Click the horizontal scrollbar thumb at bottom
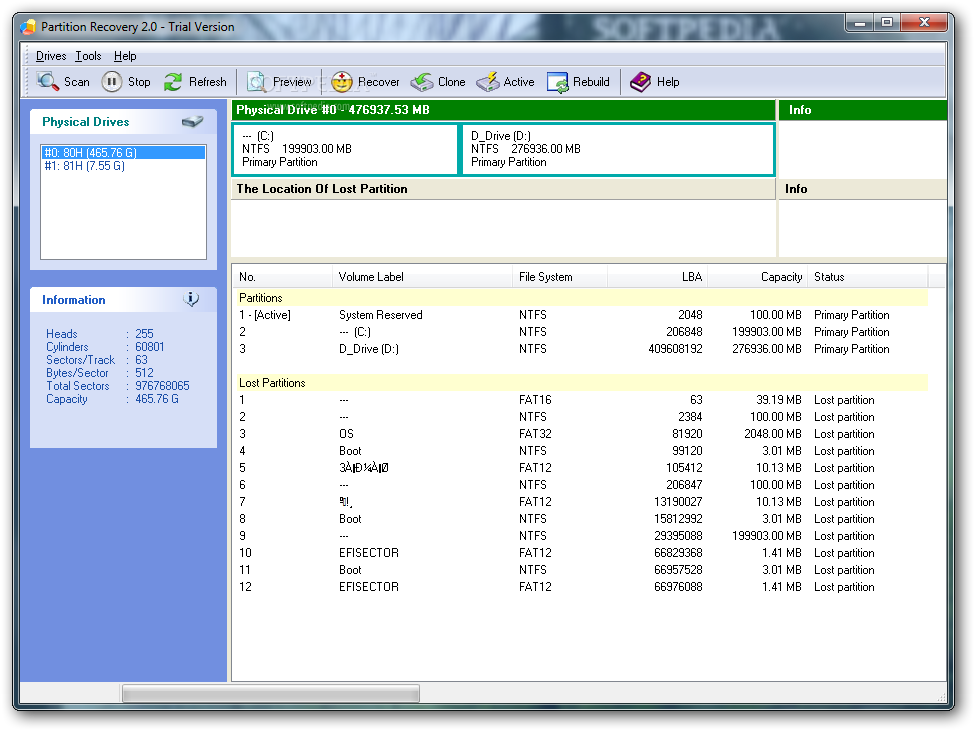The image size is (975, 731). 270,693
